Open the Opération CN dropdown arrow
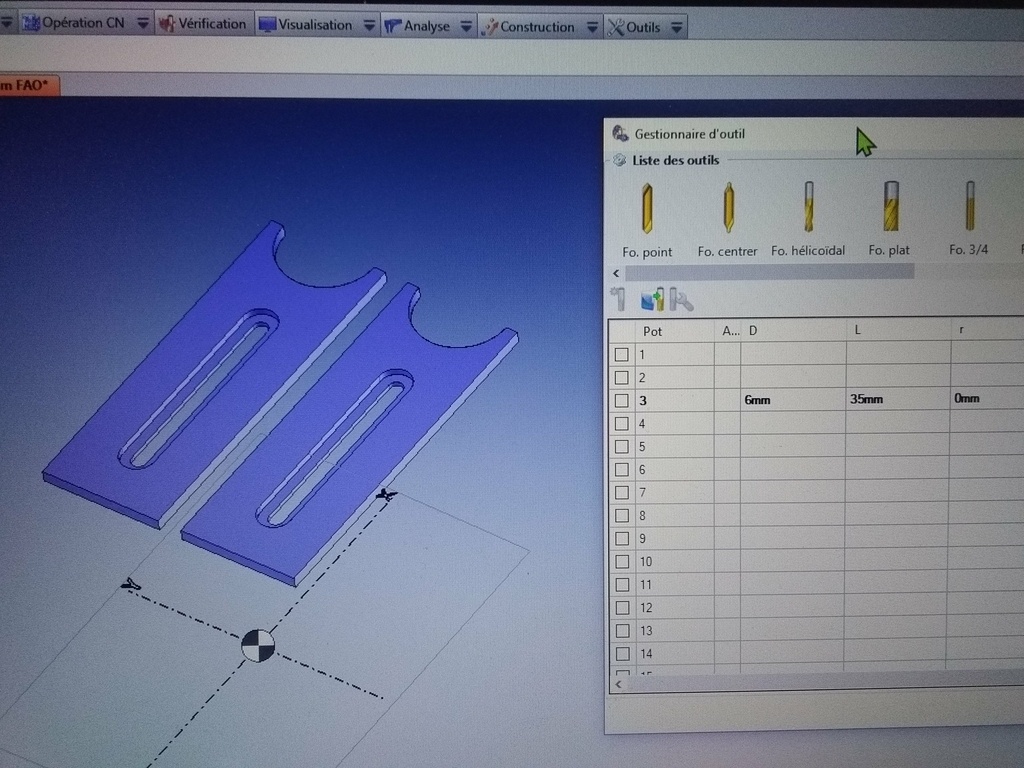 142,24
